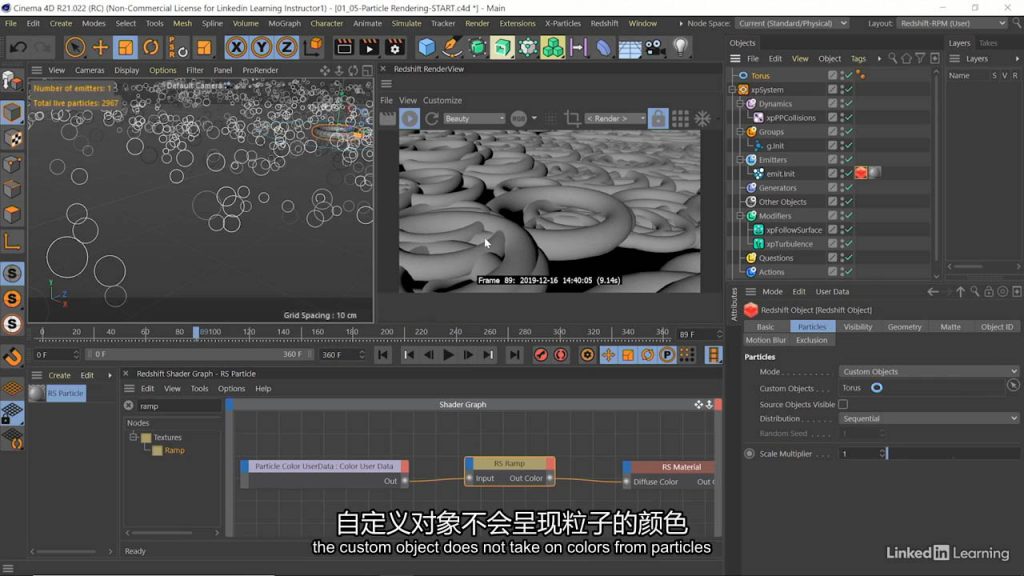Click the Redshift object tag on emit.Init
Image resolution: width=1024 pixels, height=576 pixels.
[x=861, y=173]
